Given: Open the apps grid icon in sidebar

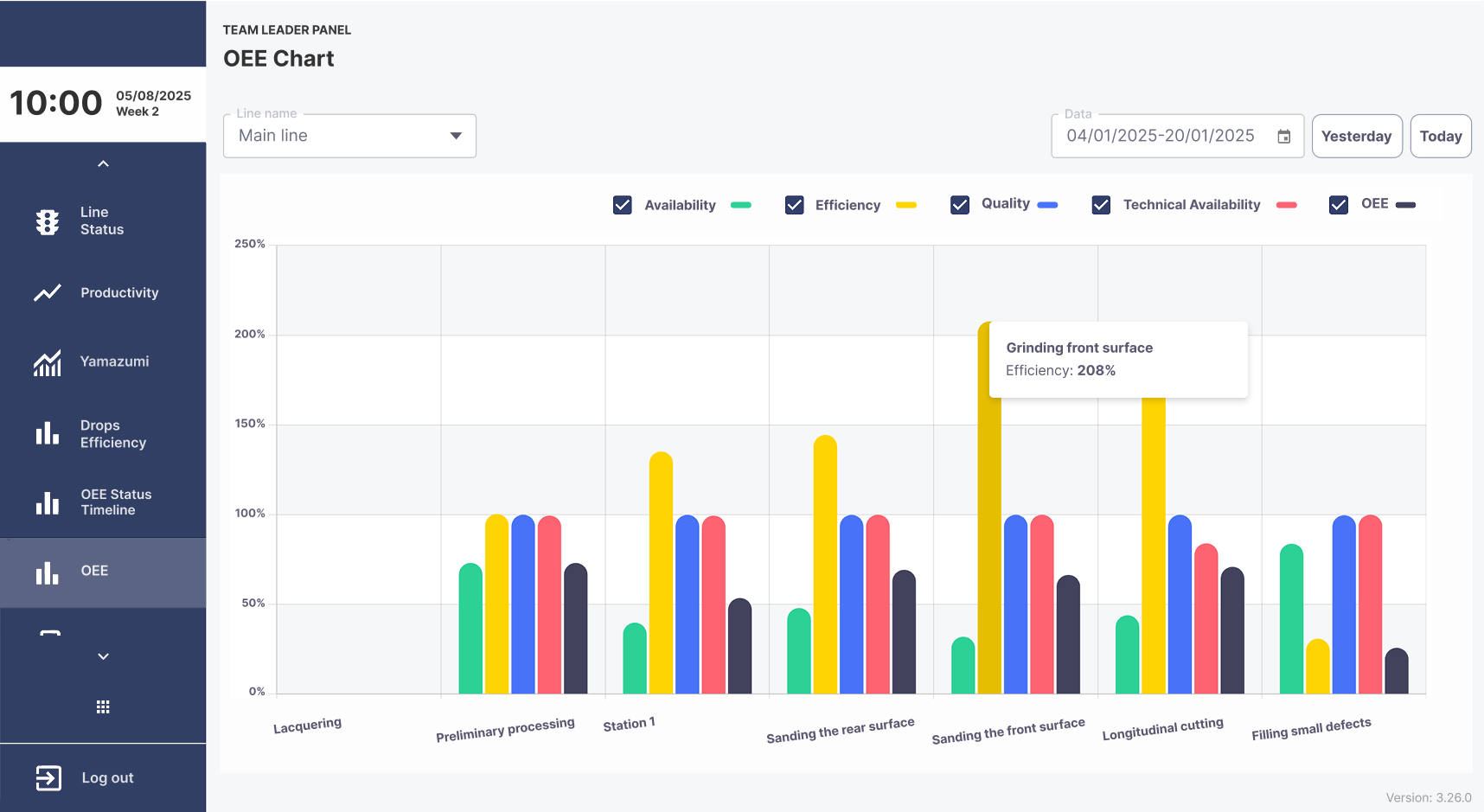Looking at the screenshot, I should pos(103,707).
